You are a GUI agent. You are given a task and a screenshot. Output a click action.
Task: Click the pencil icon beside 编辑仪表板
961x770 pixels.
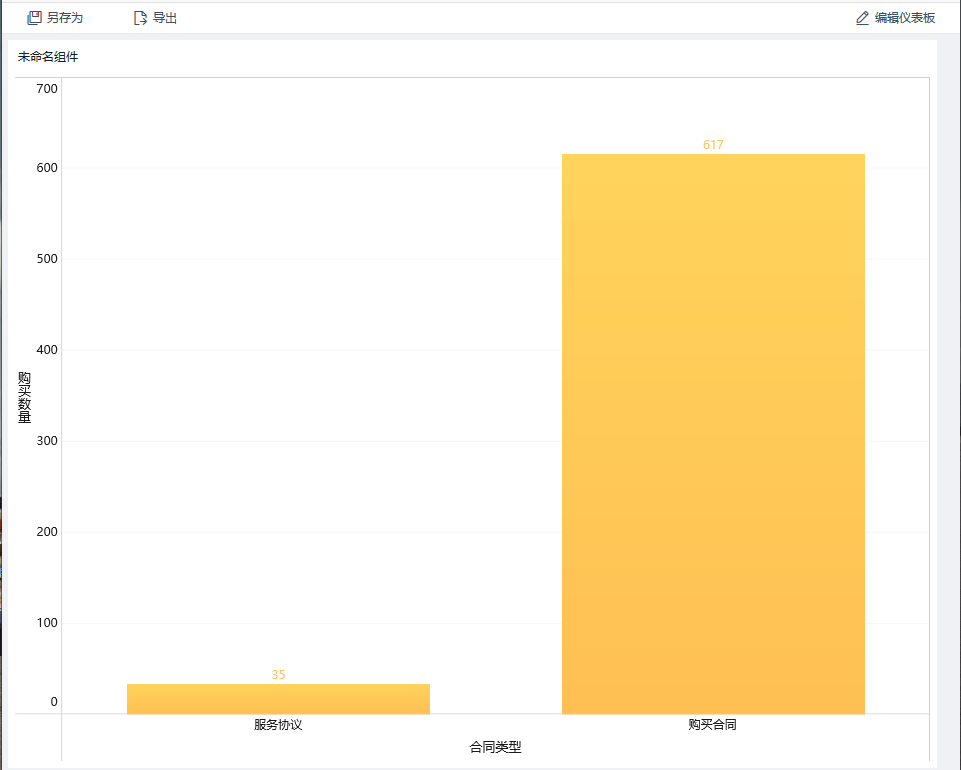862,18
